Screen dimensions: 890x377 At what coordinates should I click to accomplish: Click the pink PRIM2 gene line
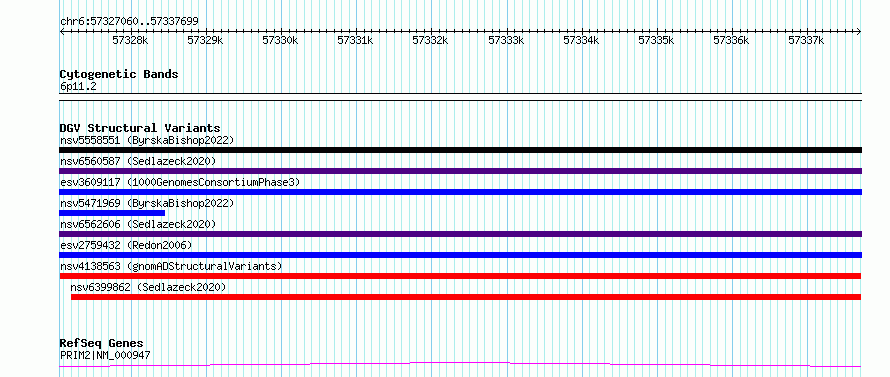[x=460, y=364]
